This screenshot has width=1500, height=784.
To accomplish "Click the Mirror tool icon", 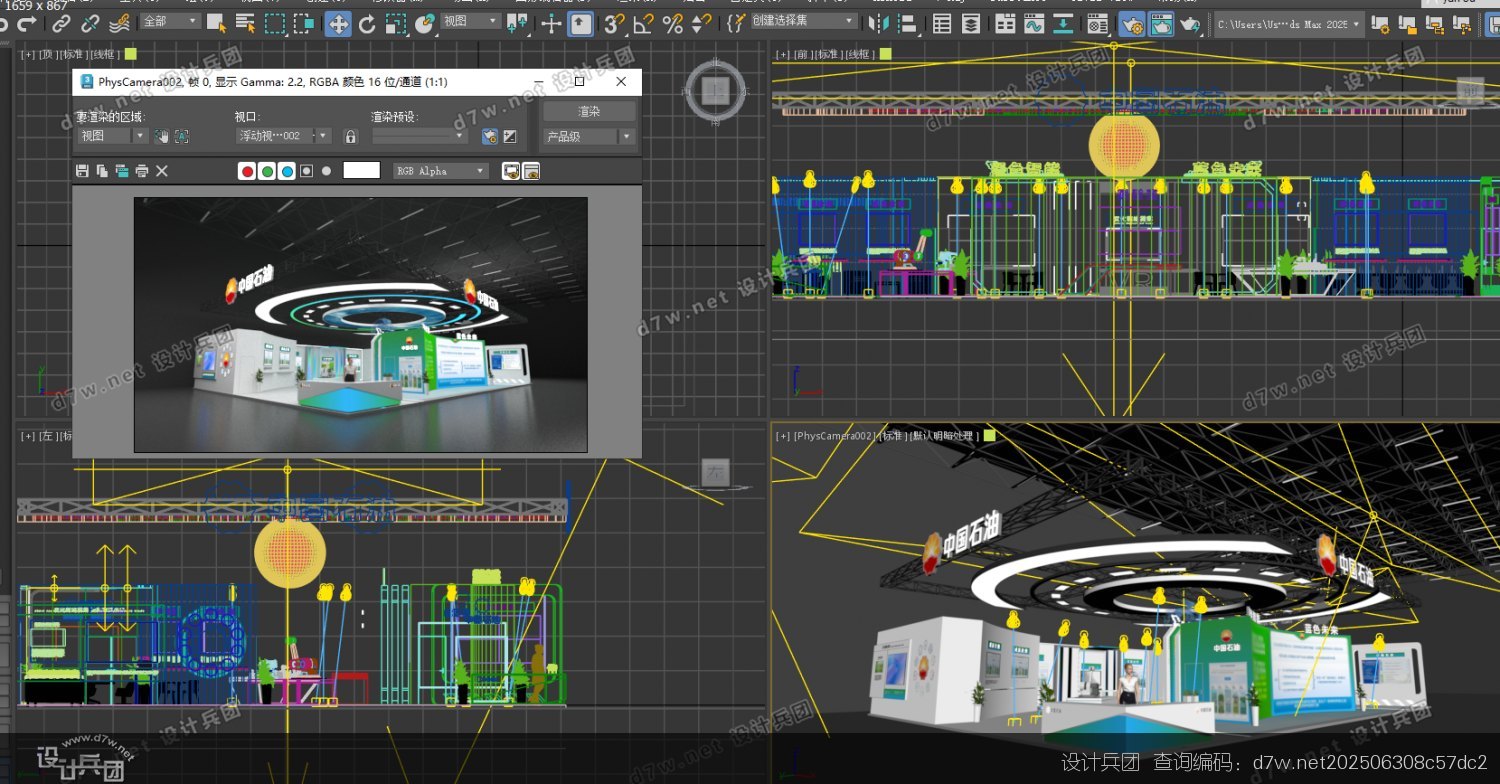I will click(x=879, y=24).
